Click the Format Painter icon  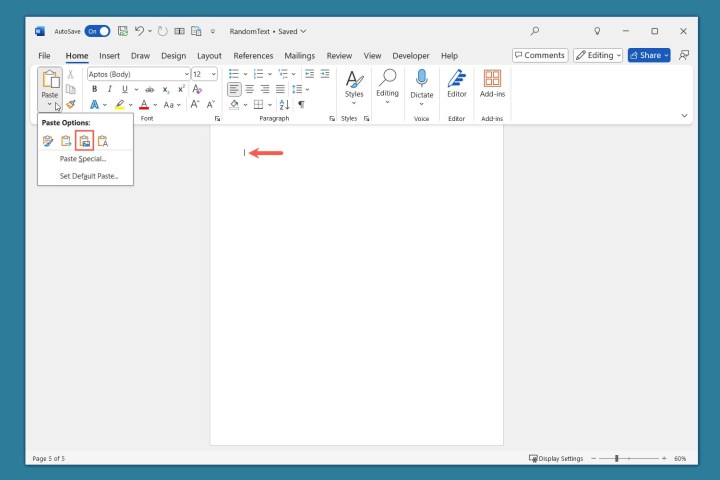tap(70, 104)
